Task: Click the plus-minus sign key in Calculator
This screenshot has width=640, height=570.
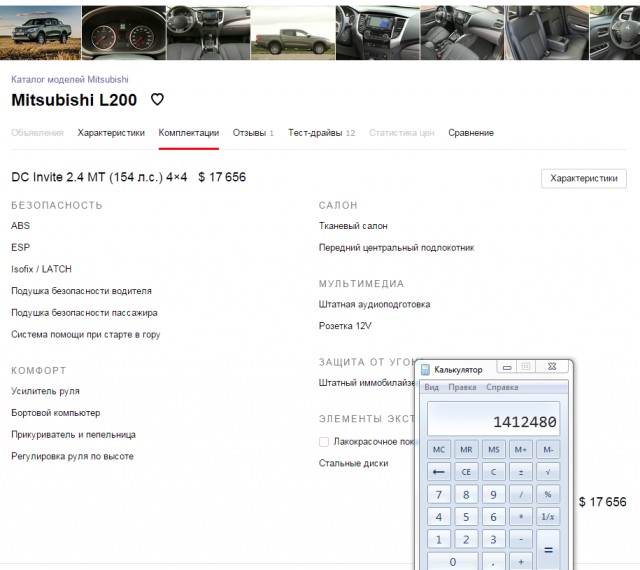Action: (x=520, y=472)
